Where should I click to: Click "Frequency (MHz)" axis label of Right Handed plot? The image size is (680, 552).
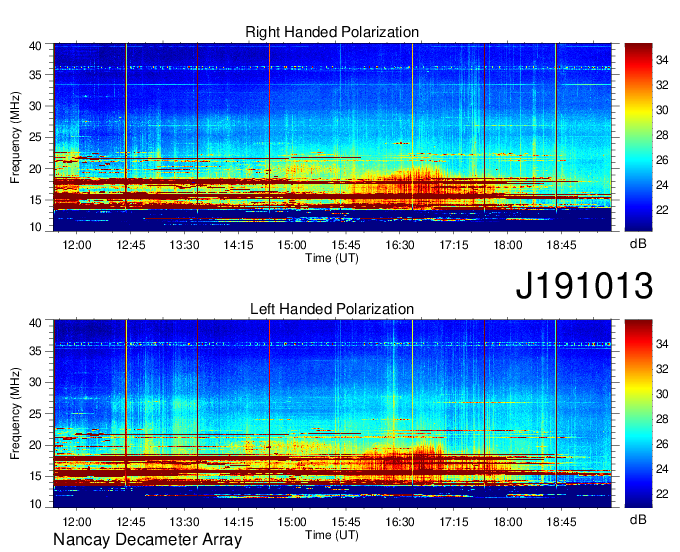pos(15,137)
